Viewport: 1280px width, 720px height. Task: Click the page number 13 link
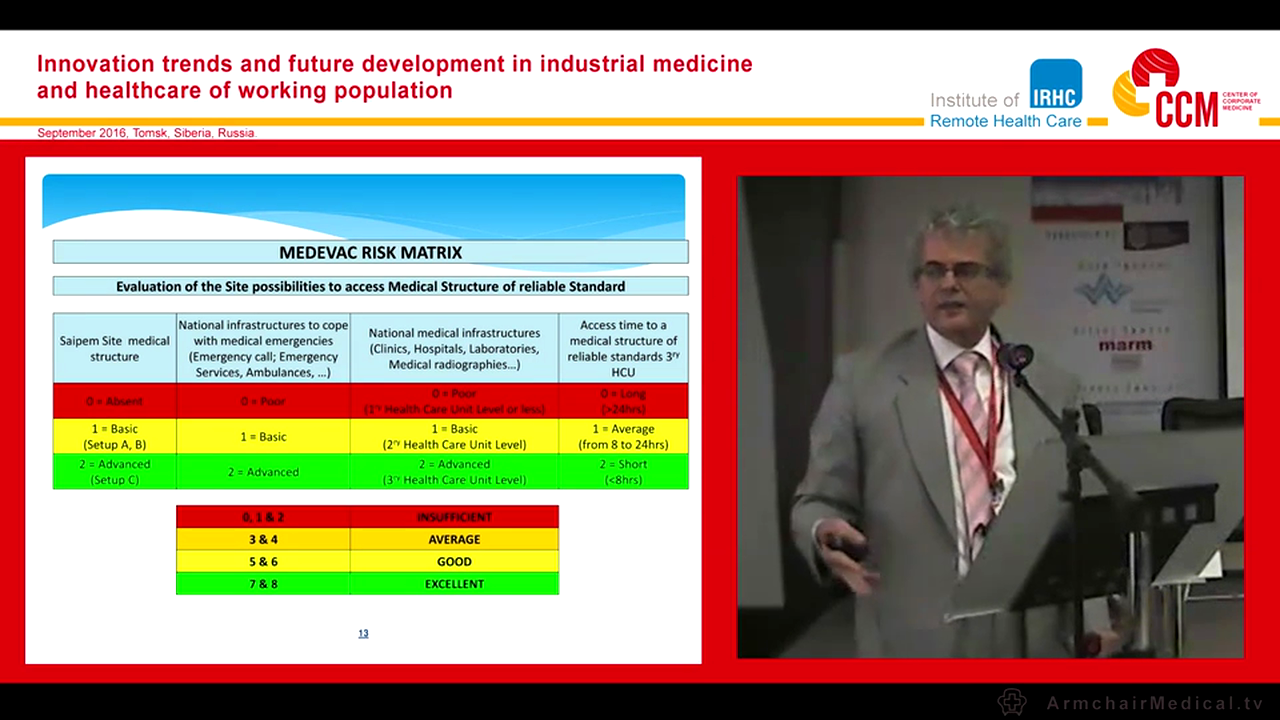click(363, 633)
